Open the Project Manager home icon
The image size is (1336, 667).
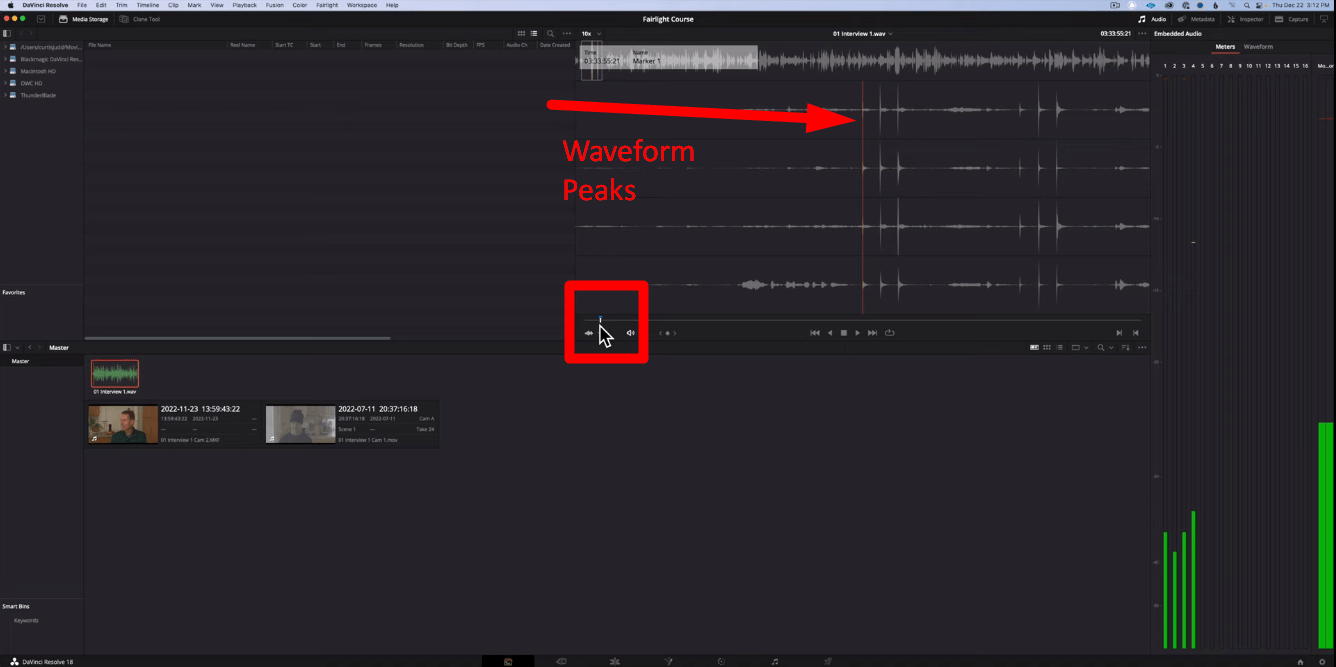click(x=1300, y=661)
